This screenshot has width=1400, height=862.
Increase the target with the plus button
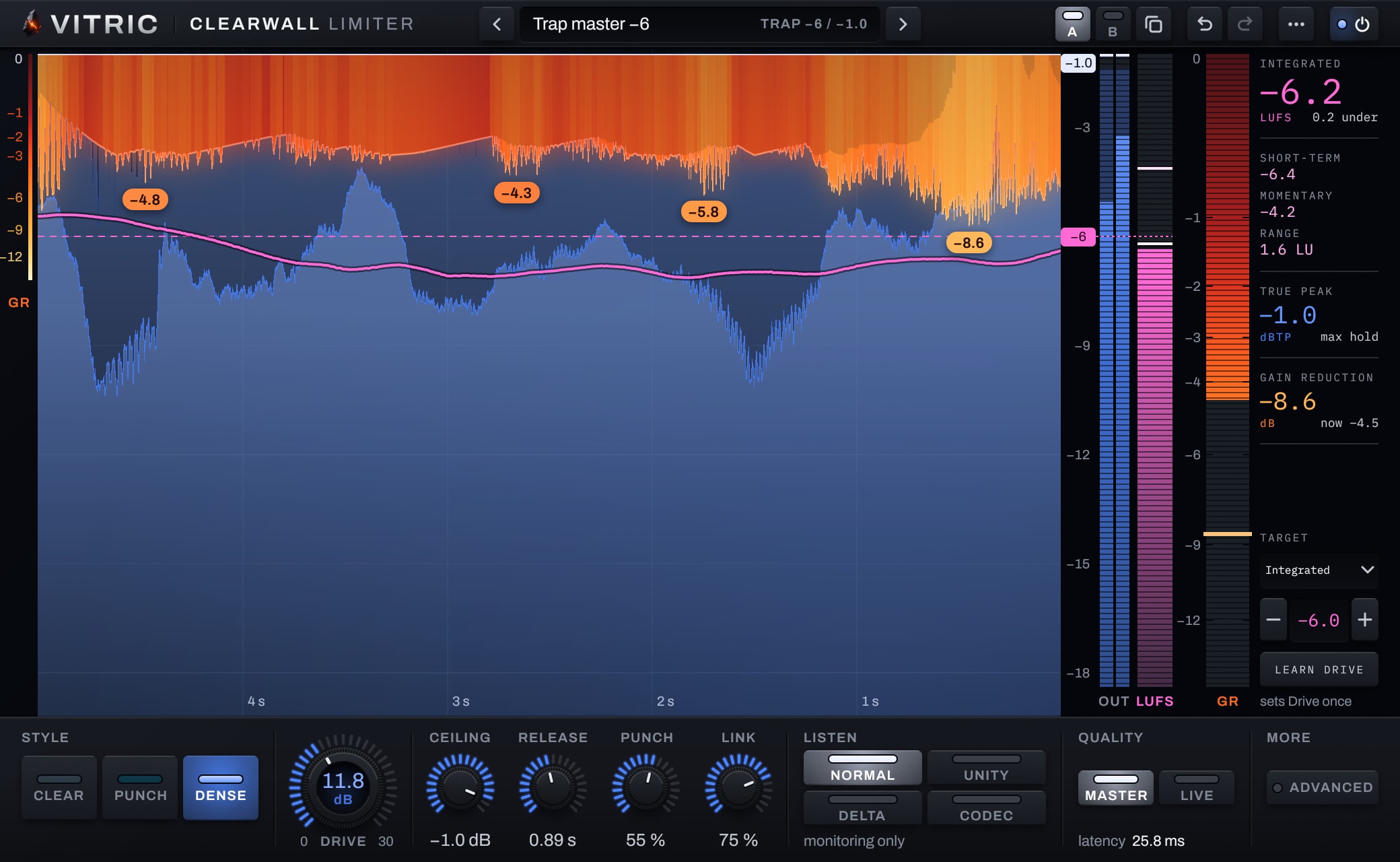tap(1364, 620)
